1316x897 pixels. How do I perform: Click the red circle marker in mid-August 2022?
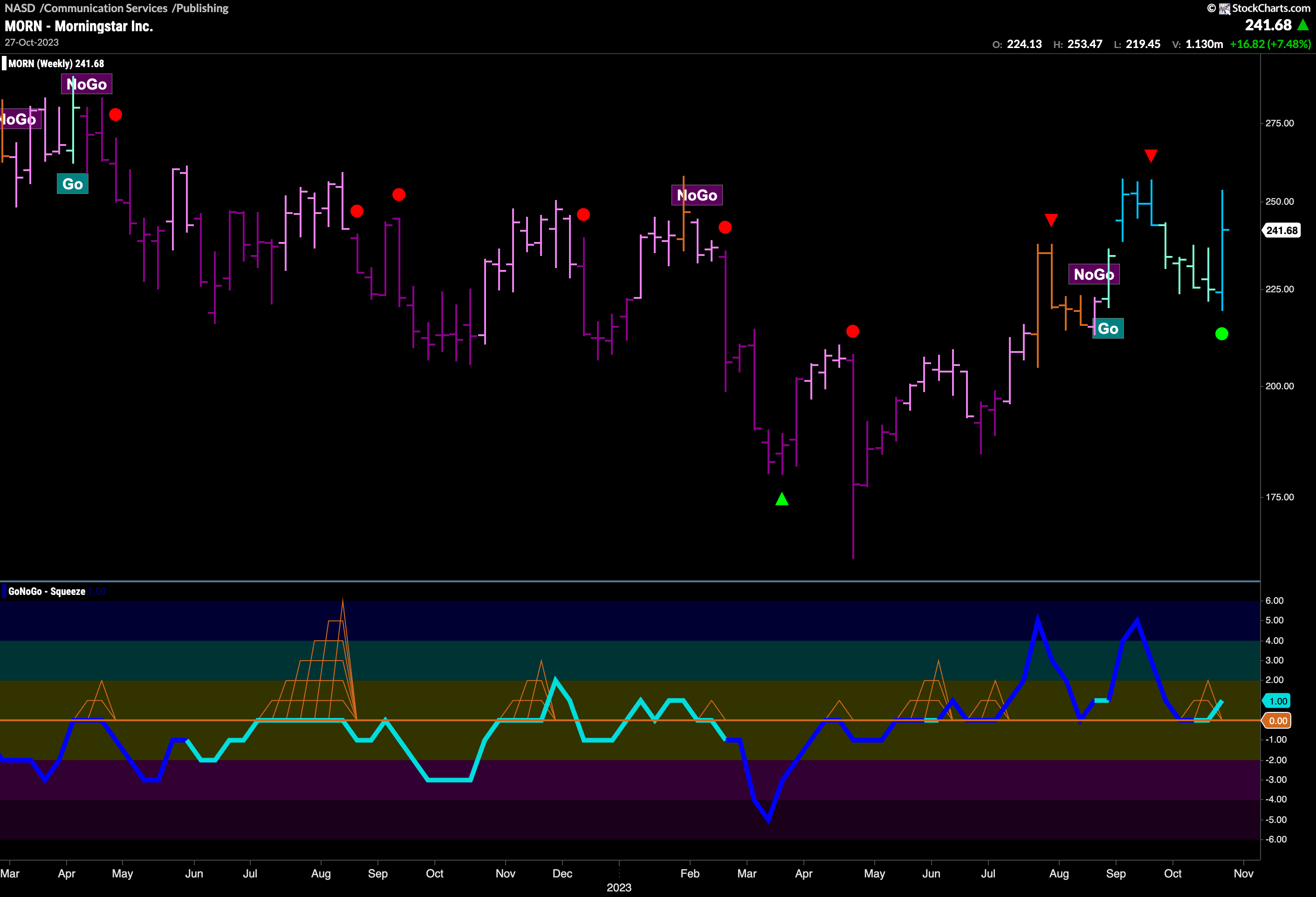(x=357, y=211)
